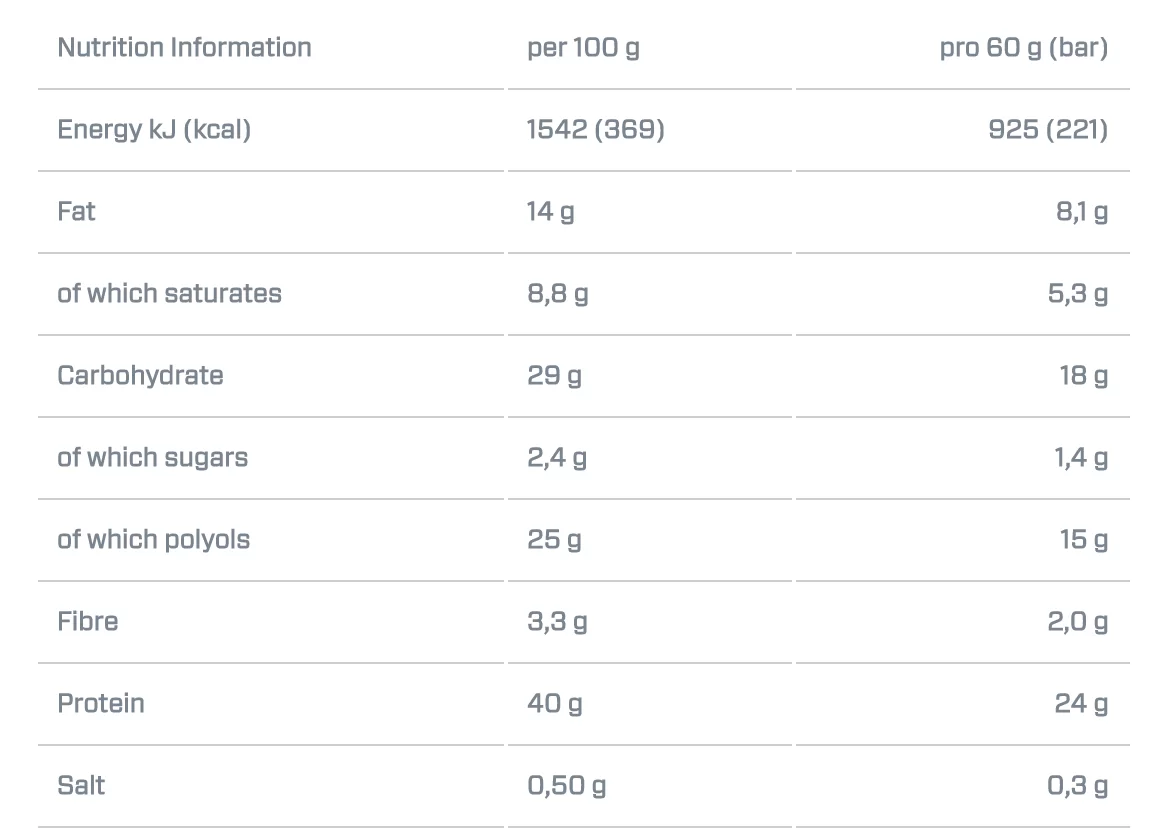Image resolution: width=1170 pixels, height=828 pixels.
Task: Click the Salt row label
Action: point(81,785)
